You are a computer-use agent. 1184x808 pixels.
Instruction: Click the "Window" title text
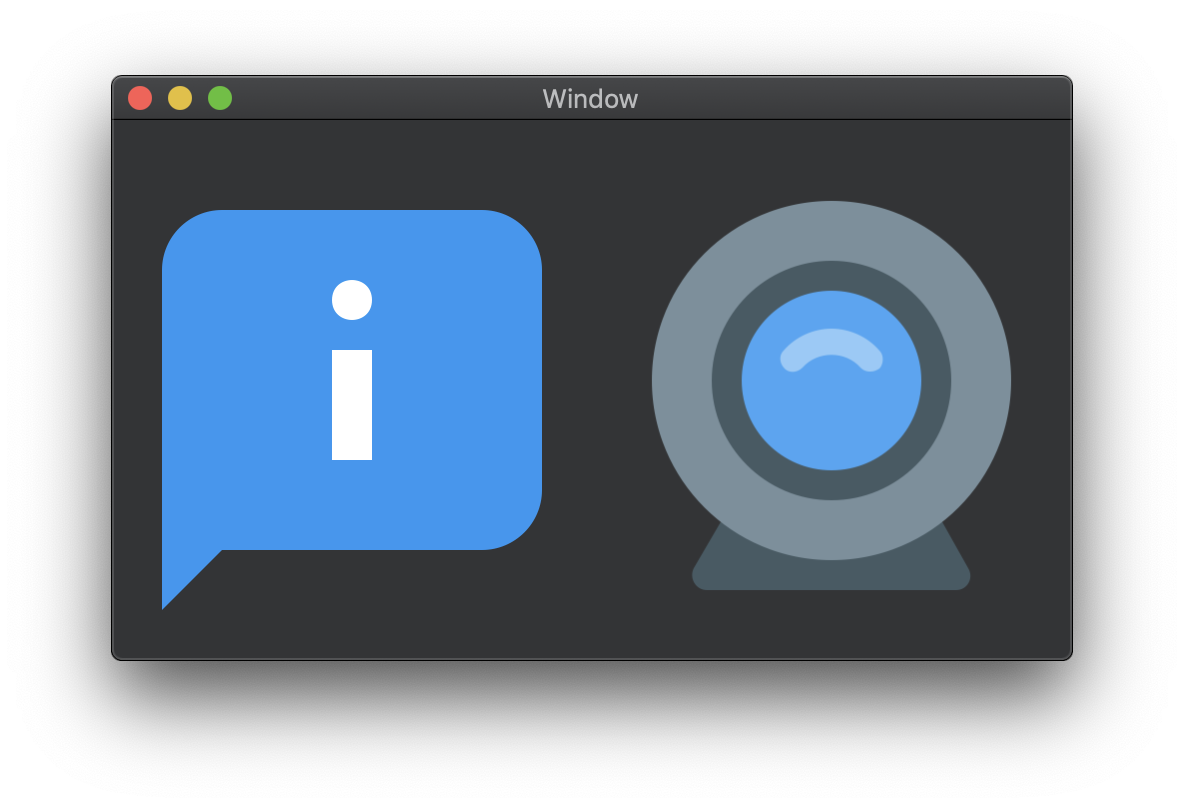(590, 99)
